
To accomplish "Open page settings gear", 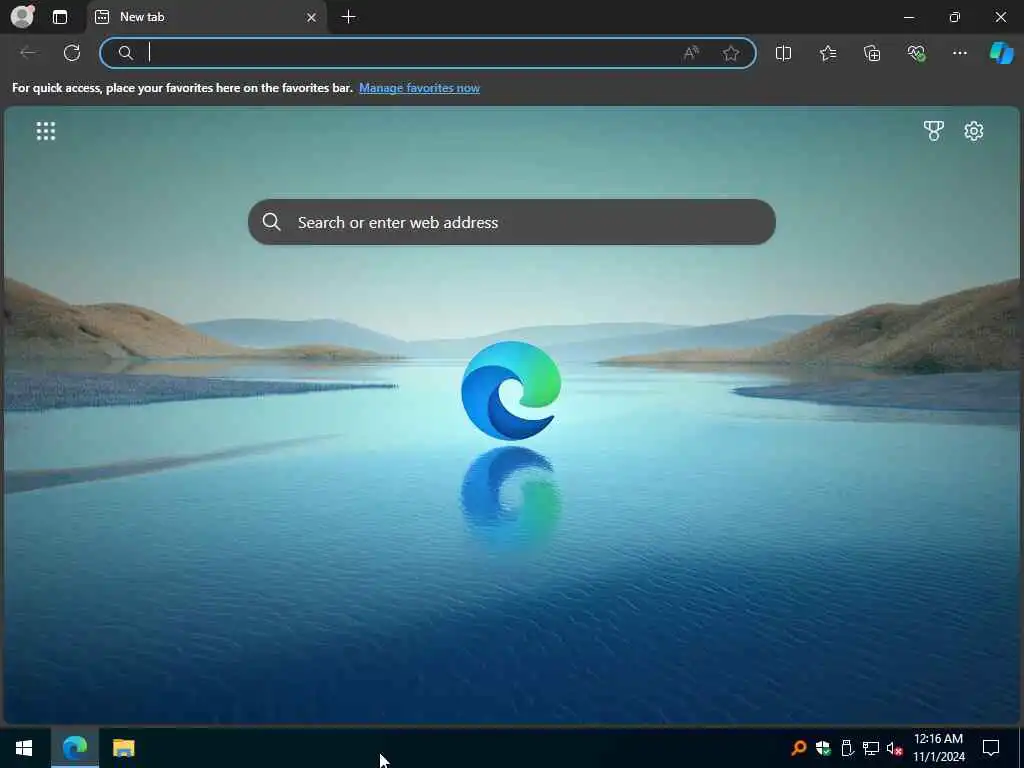I will [x=974, y=131].
